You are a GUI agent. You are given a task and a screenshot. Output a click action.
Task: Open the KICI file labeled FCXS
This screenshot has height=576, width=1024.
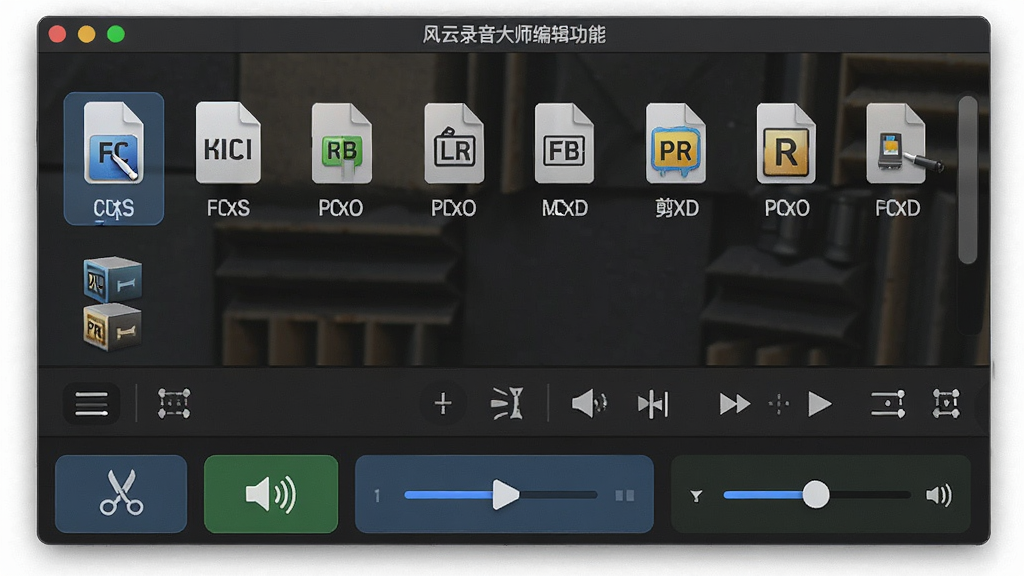[x=228, y=142]
